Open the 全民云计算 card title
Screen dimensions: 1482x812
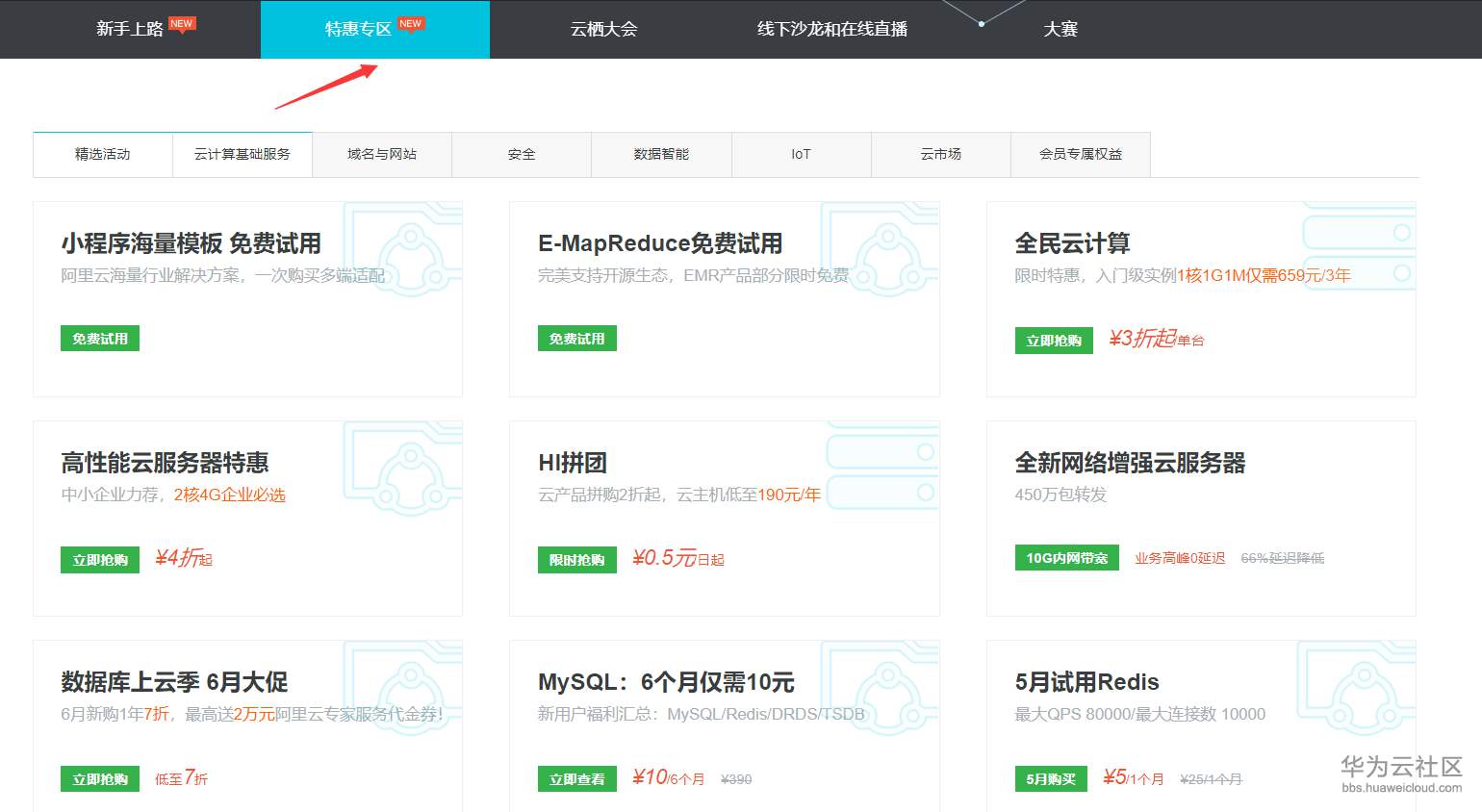point(1073,243)
